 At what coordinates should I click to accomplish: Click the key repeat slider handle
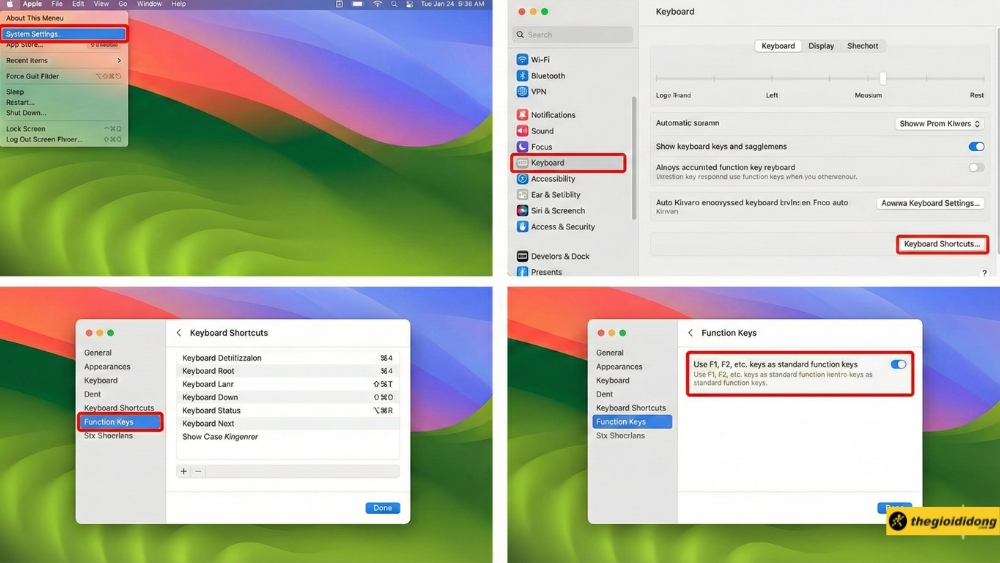pyautogui.click(x=883, y=78)
